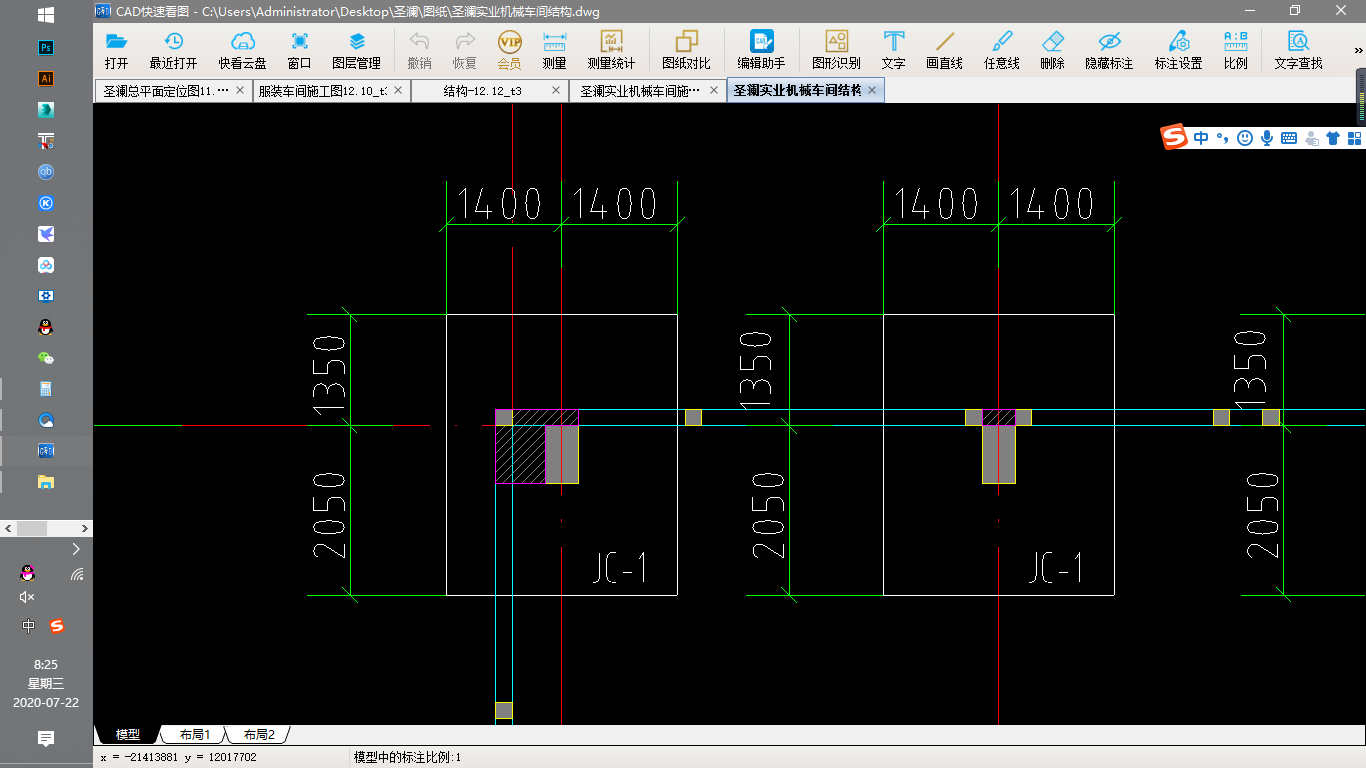Open Calculator from the taskbar
The image size is (1366, 768).
[x=46, y=389]
